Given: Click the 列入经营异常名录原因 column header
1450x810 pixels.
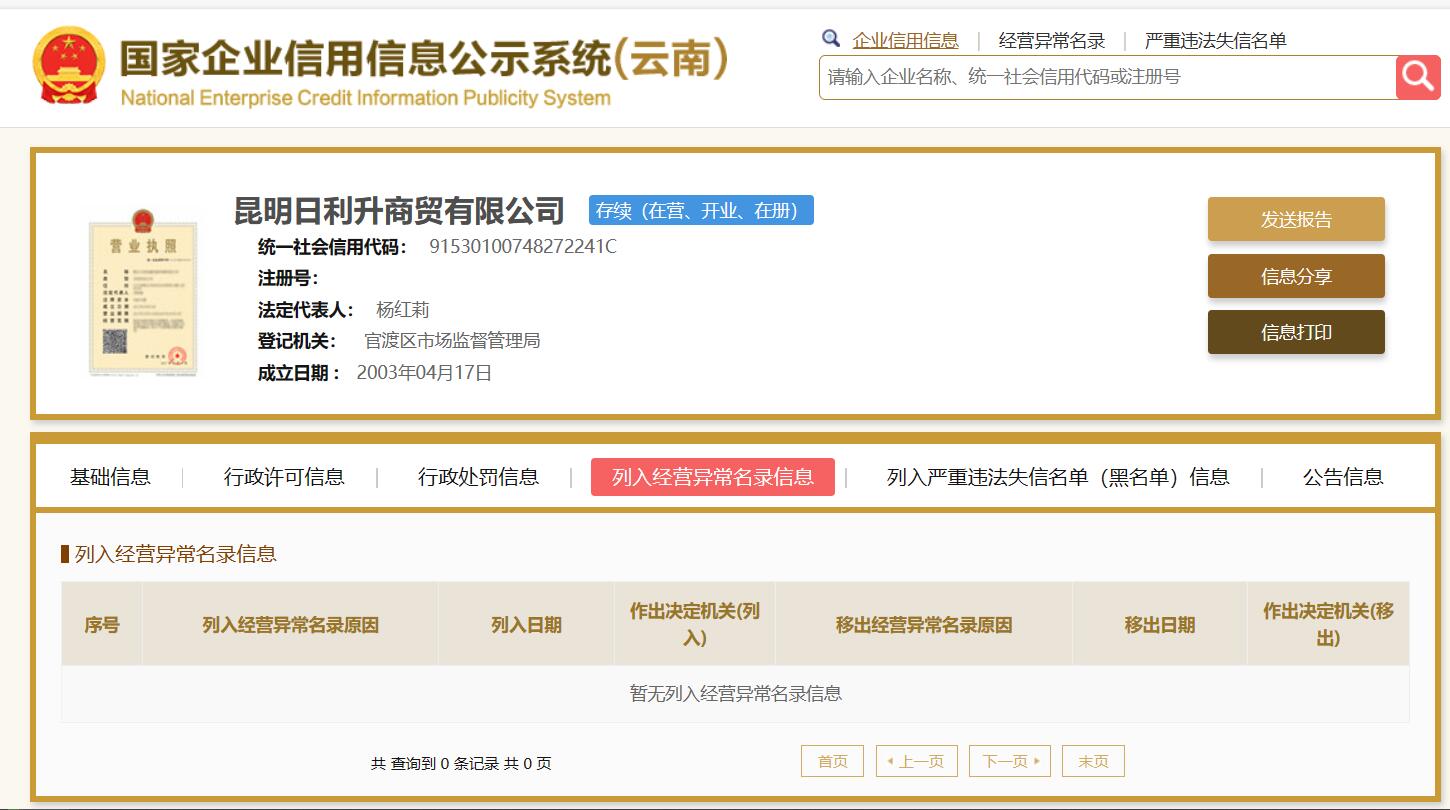Looking at the screenshot, I should click(x=290, y=625).
